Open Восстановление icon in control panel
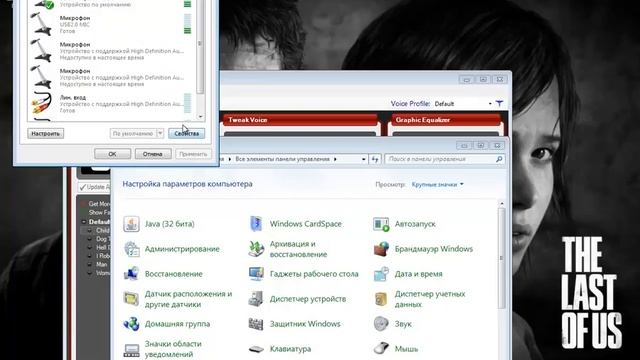Image resolution: width=640 pixels, height=360 pixels. [x=131, y=274]
